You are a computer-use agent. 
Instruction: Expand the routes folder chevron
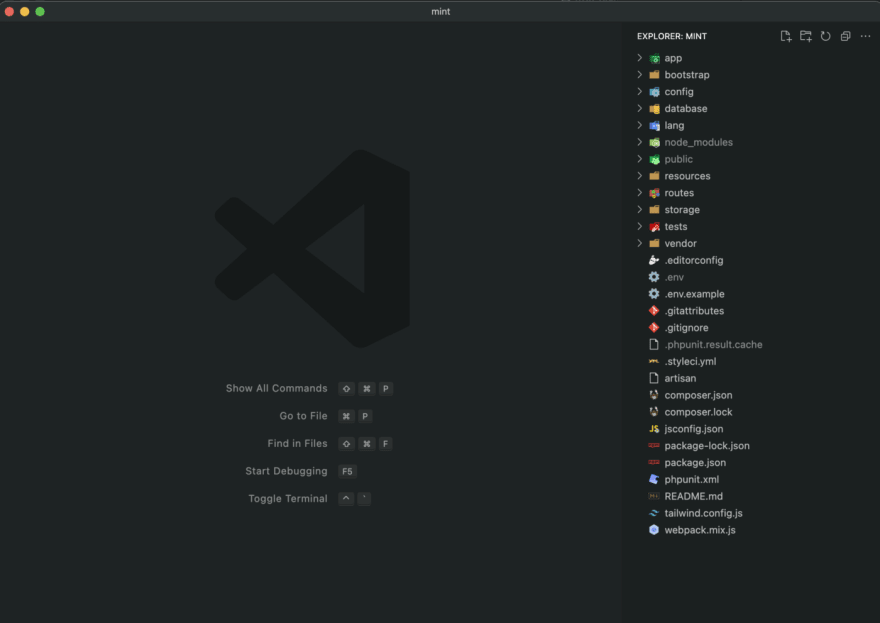pyautogui.click(x=639, y=193)
